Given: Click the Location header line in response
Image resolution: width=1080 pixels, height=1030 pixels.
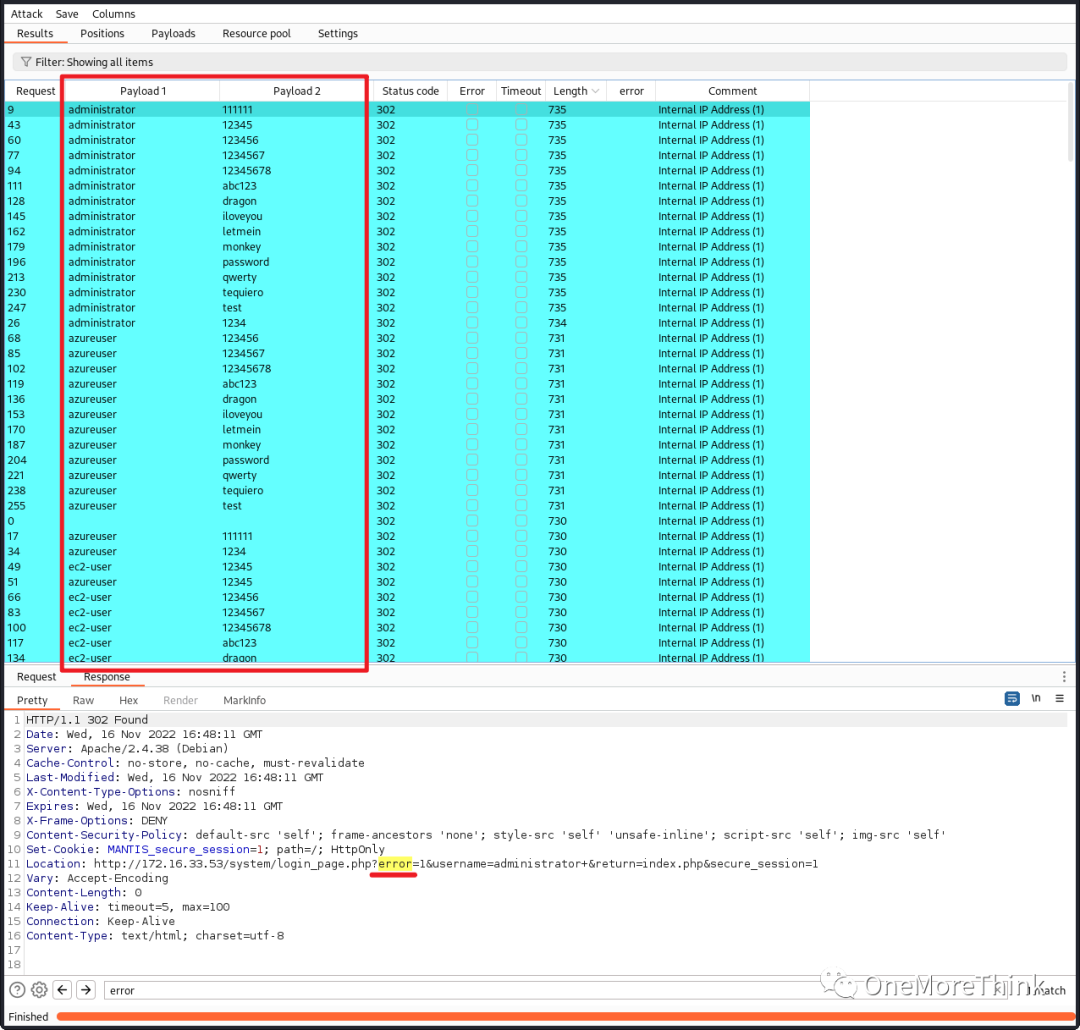Looking at the screenshot, I should tap(422, 863).
